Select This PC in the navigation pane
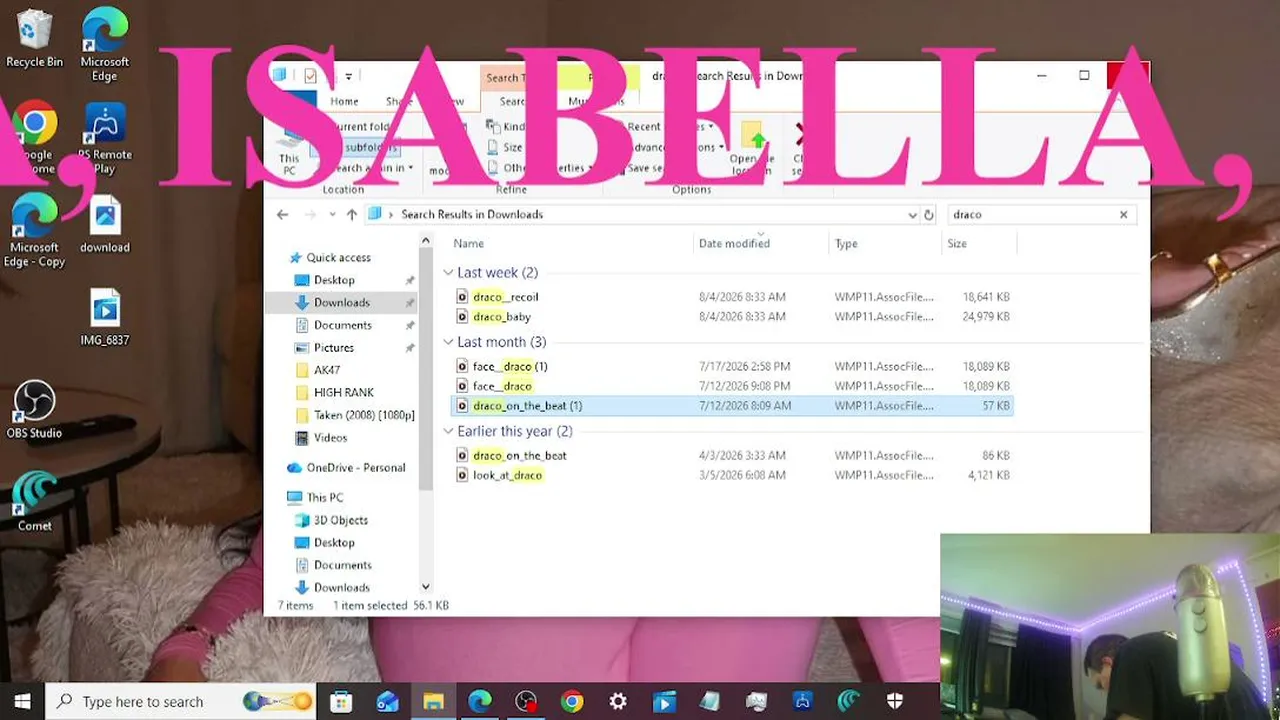This screenshot has width=1280, height=720. click(324, 497)
